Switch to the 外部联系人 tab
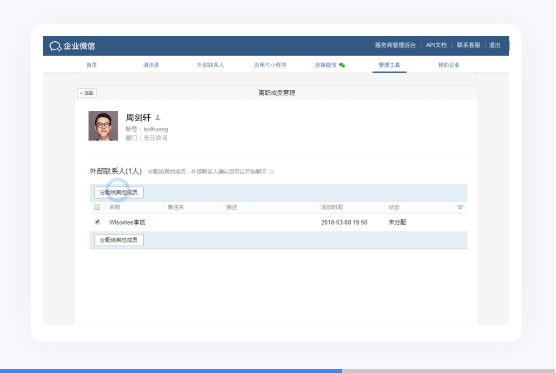The width and height of the screenshot is (556, 373). [211, 65]
